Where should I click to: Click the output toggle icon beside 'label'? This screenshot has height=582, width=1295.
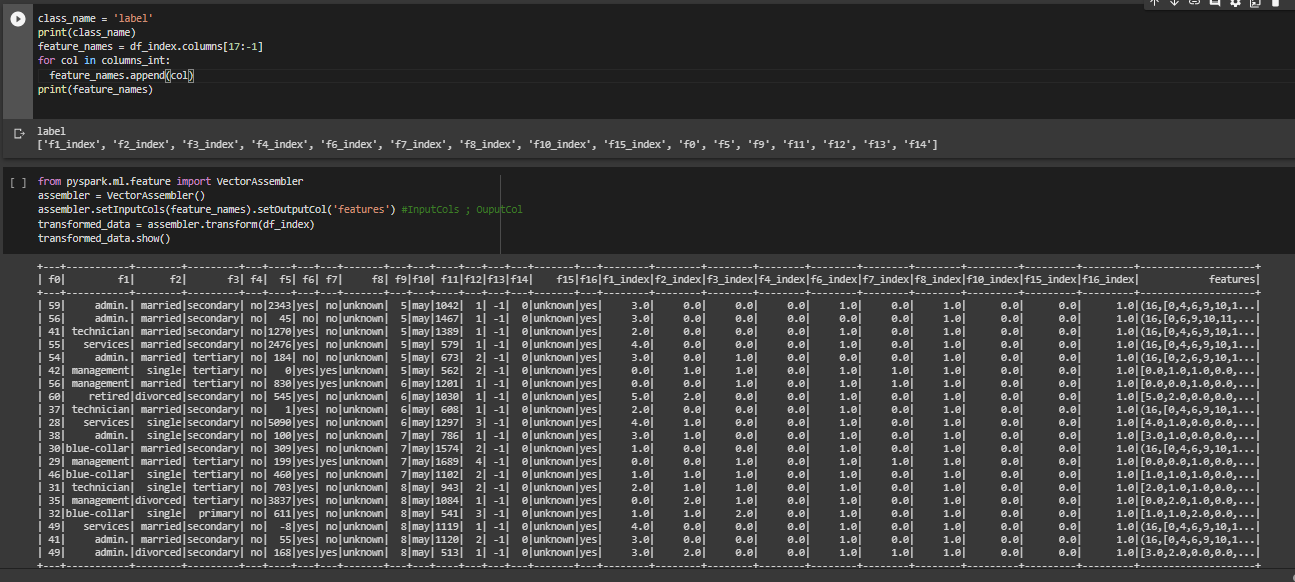tap(17, 133)
